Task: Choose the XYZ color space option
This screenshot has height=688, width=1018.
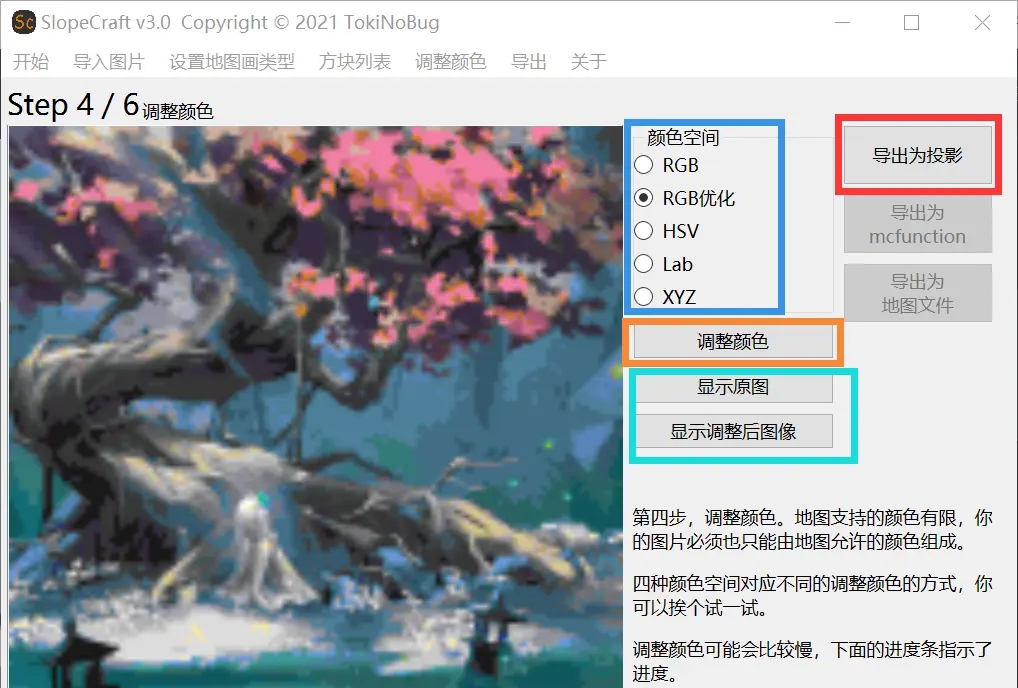Action: click(x=665, y=297)
